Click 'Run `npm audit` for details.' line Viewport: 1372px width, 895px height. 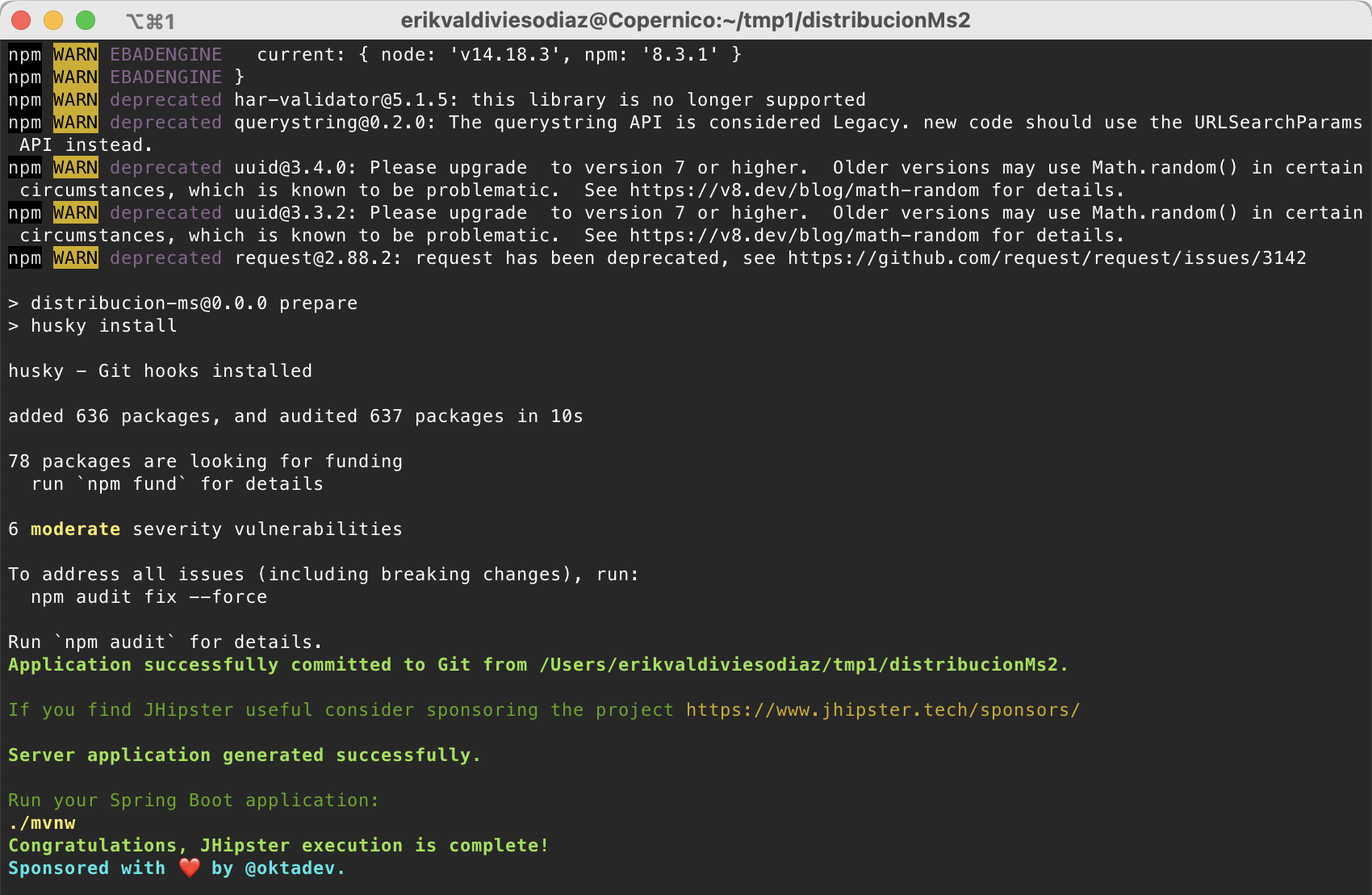(165, 642)
